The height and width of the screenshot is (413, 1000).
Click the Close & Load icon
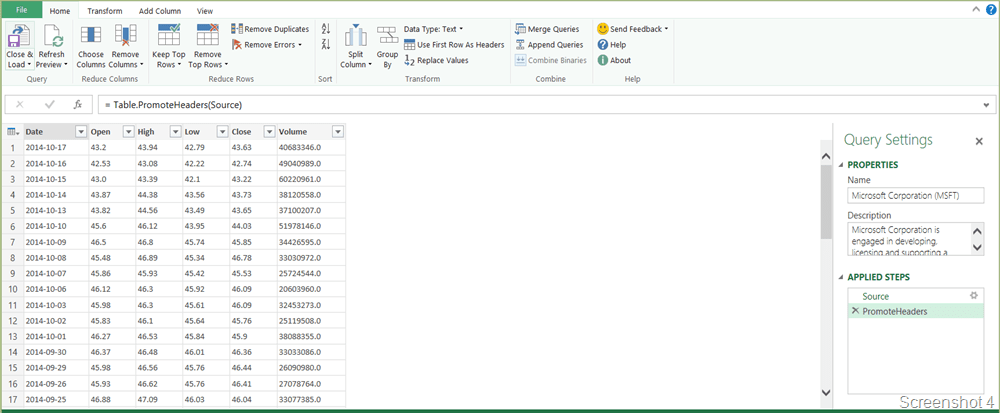point(18,38)
